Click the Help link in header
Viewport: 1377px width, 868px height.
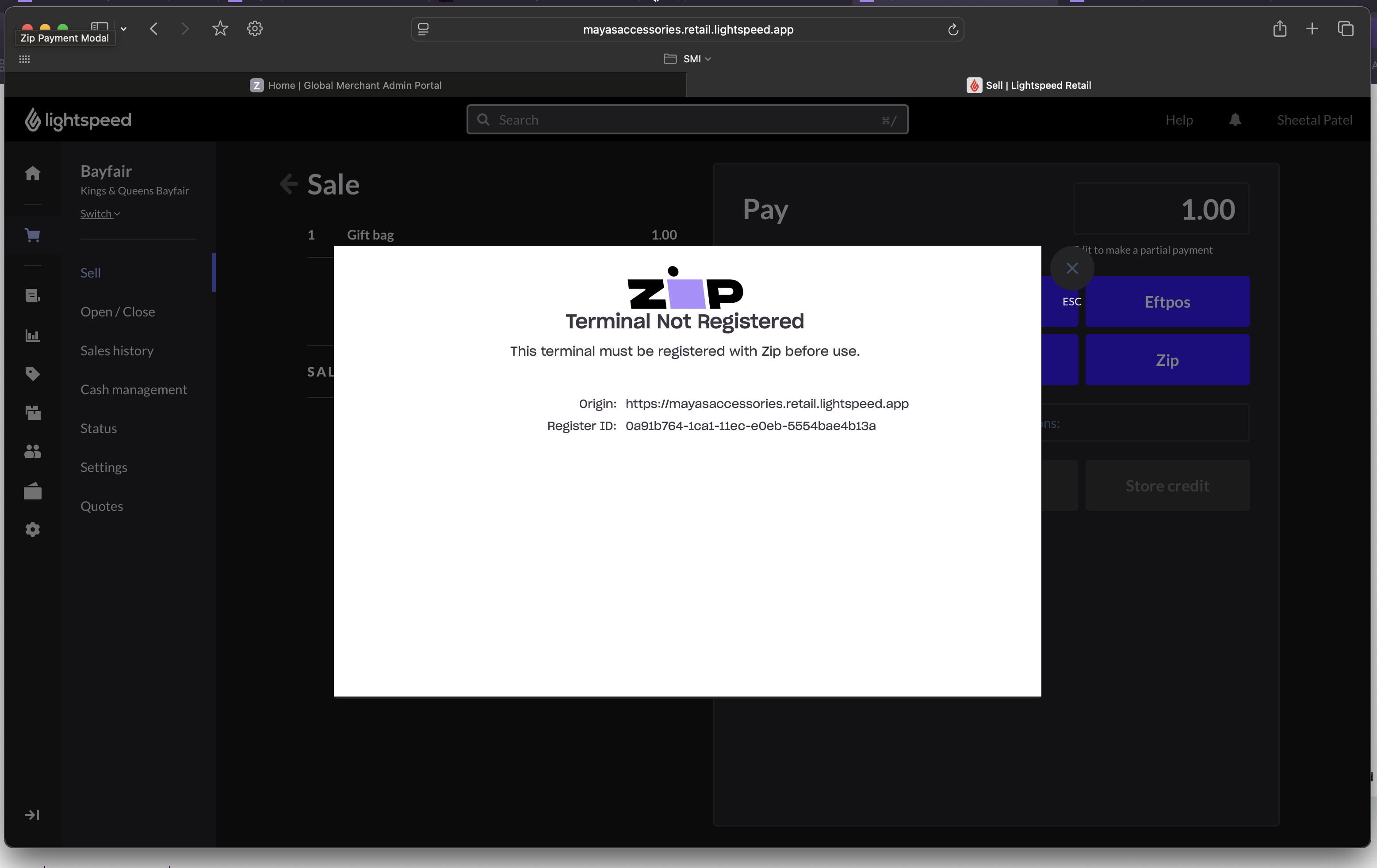tap(1178, 120)
